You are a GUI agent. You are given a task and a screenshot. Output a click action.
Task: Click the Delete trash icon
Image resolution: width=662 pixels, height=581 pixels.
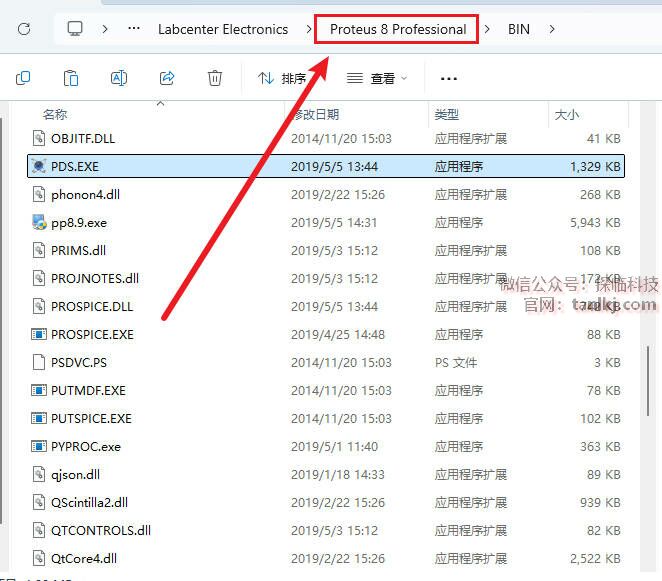(x=214, y=78)
